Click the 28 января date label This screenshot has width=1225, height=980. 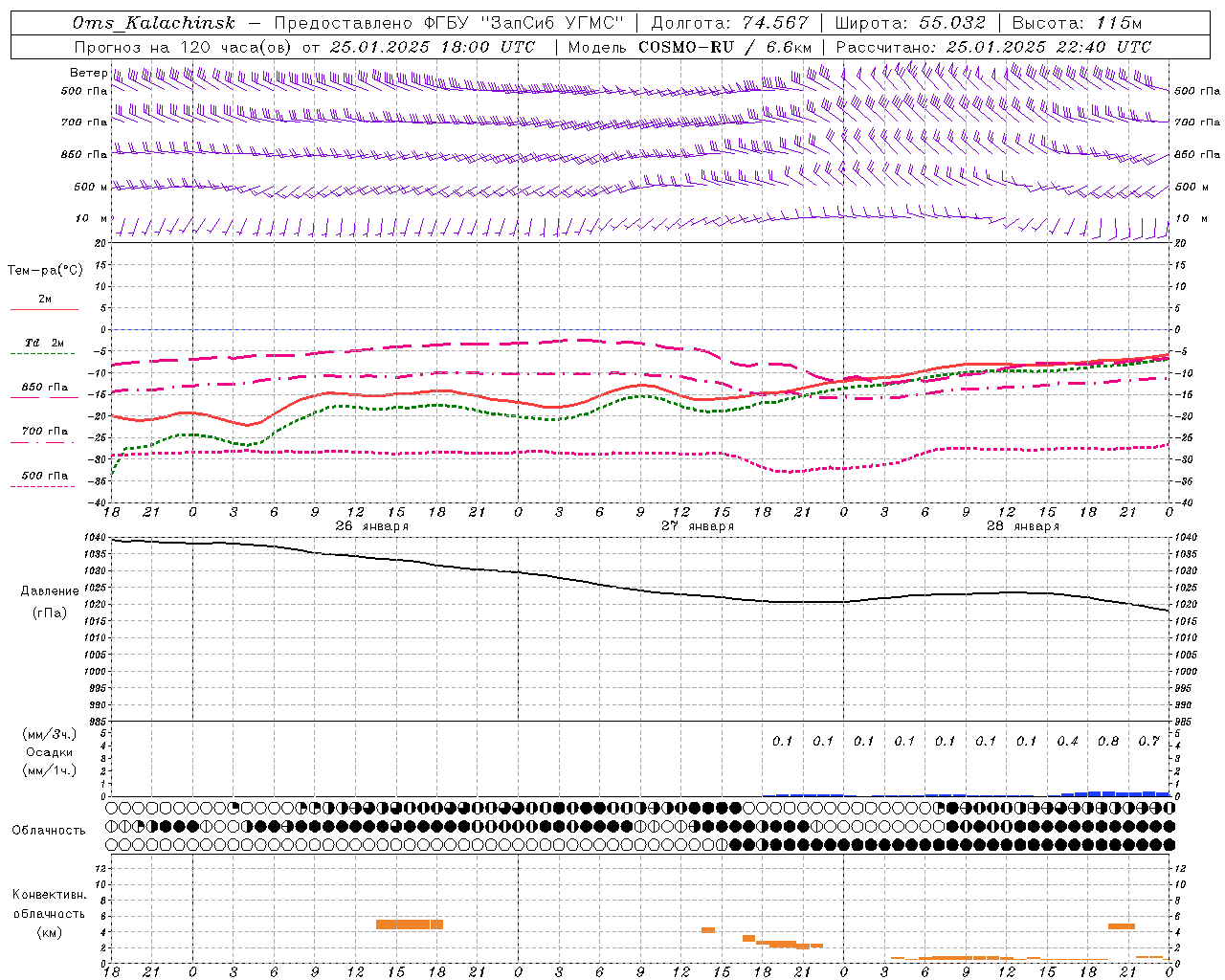[1022, 526]
